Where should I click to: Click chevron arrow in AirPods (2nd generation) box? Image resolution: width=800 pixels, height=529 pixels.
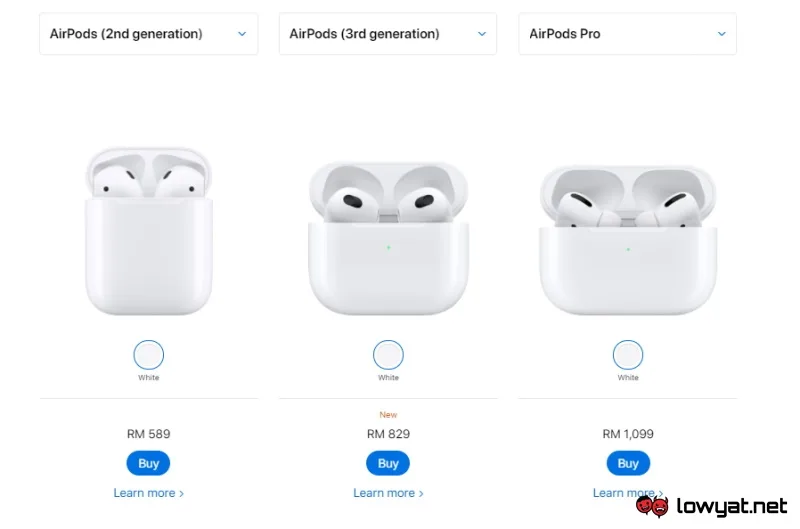click(242, 34)
